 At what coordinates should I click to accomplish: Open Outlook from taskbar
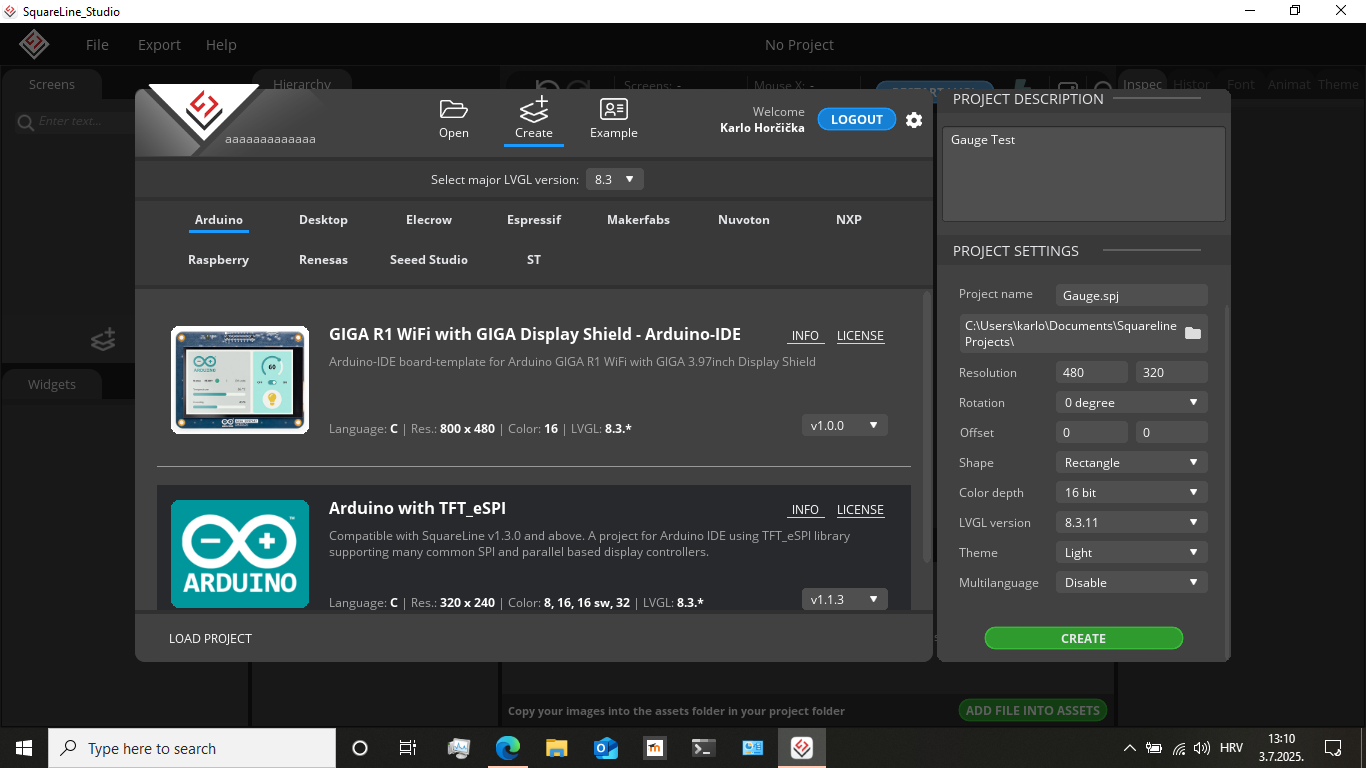tap(606, 748)
